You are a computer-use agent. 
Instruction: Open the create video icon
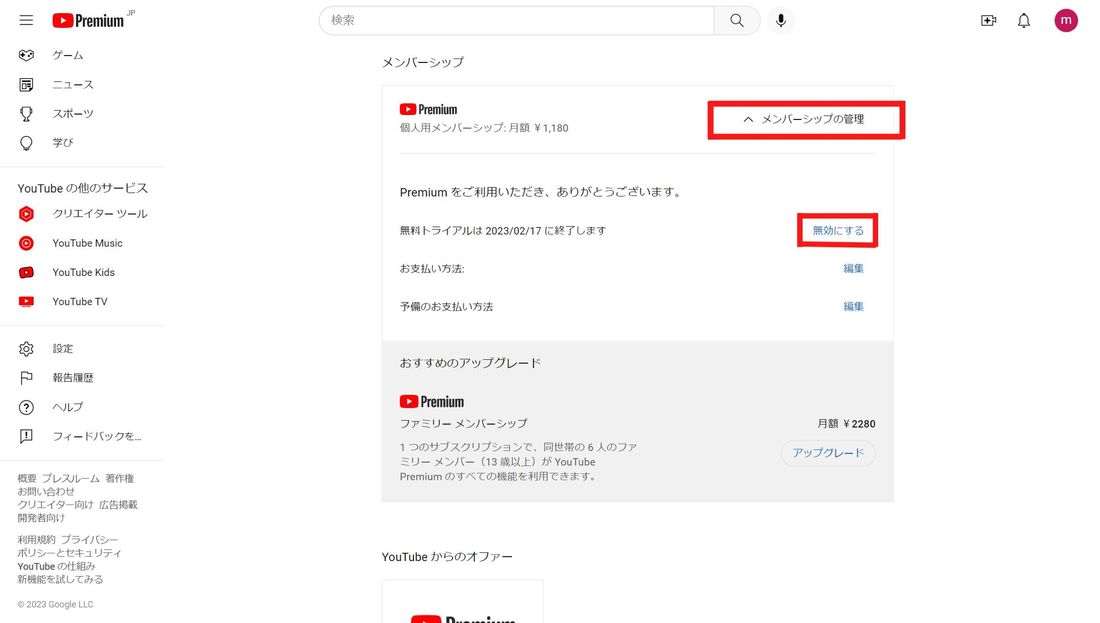[988, 20]
